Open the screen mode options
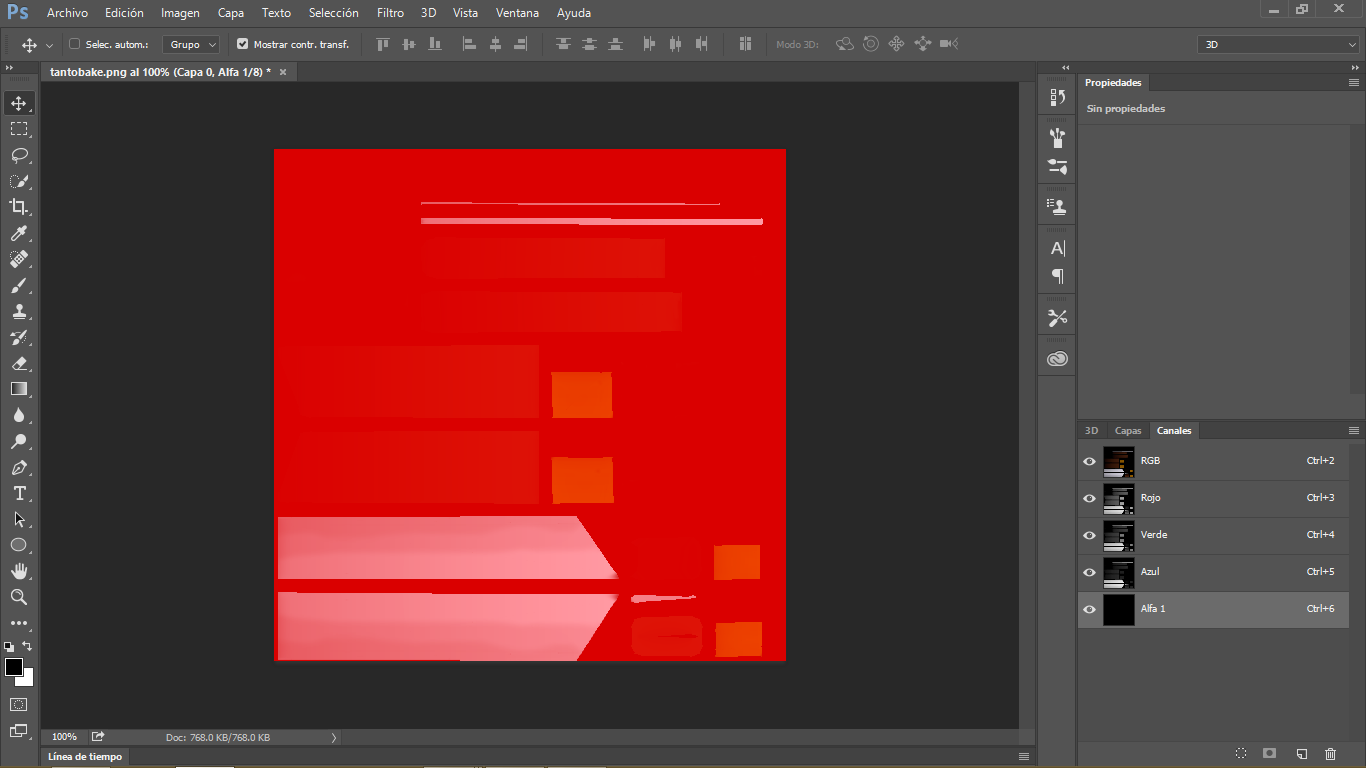This screenshot has height=768, width=1366. pos(19,731)
